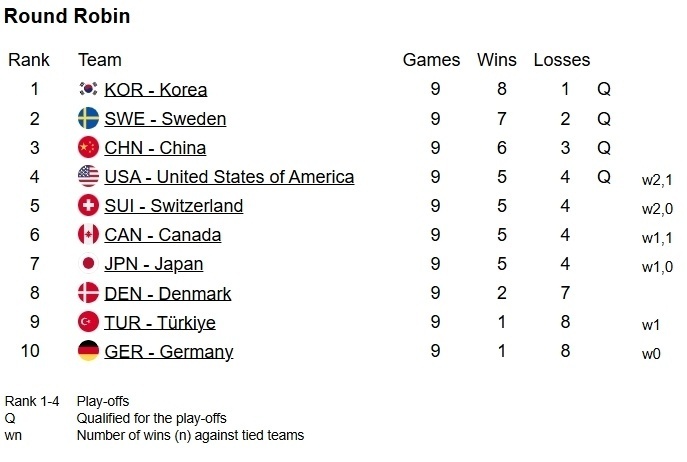Click the Switzerland flag icon
Viewport: 687px width, 462px height.
coord(88,206)
